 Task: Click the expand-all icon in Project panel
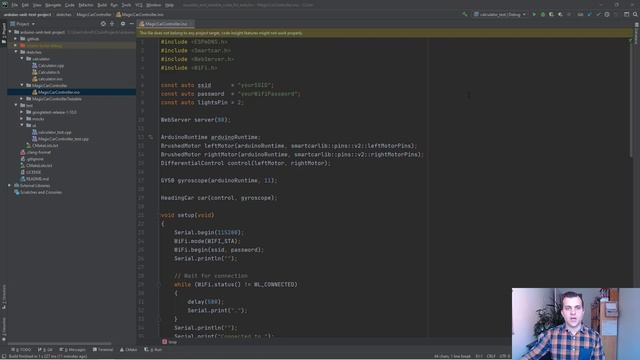(x=112, y=24)
